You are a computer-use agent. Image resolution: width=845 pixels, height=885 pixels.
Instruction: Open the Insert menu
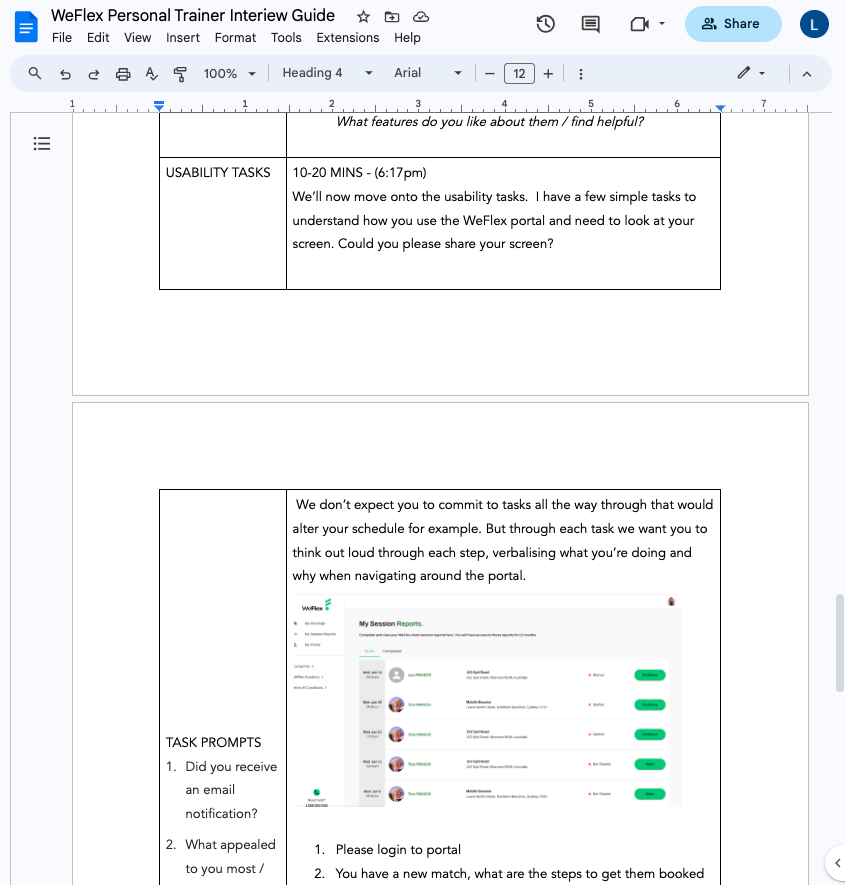183,38
